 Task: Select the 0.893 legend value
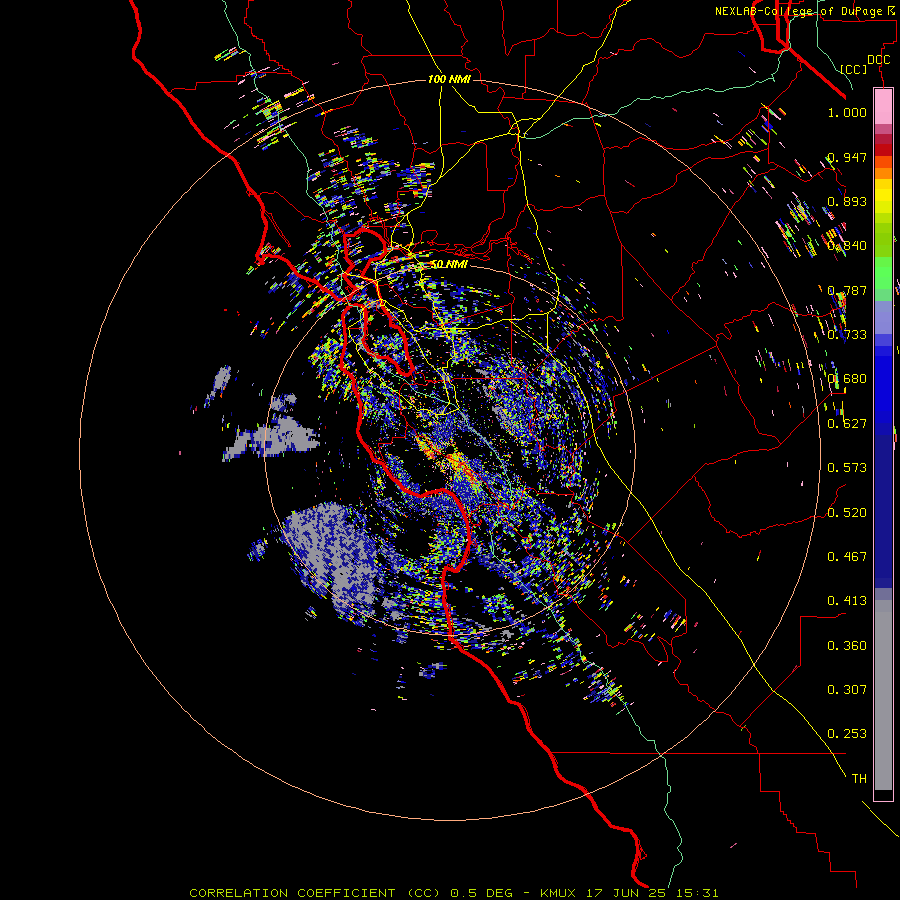847,201
